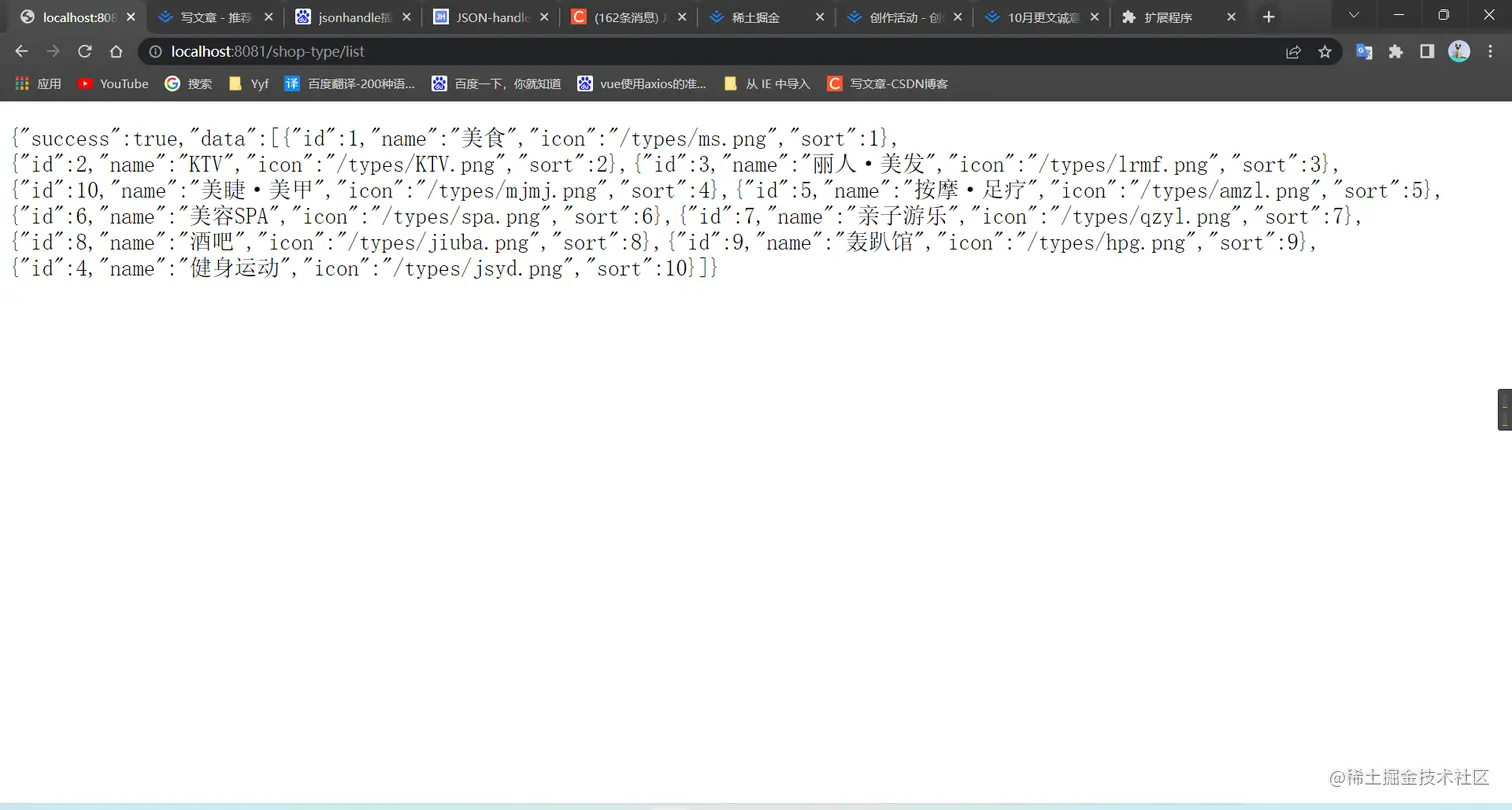The image size is (1512, 810).
Task: Close the 10月更文诚意 tab
Action: point(1095,17)
